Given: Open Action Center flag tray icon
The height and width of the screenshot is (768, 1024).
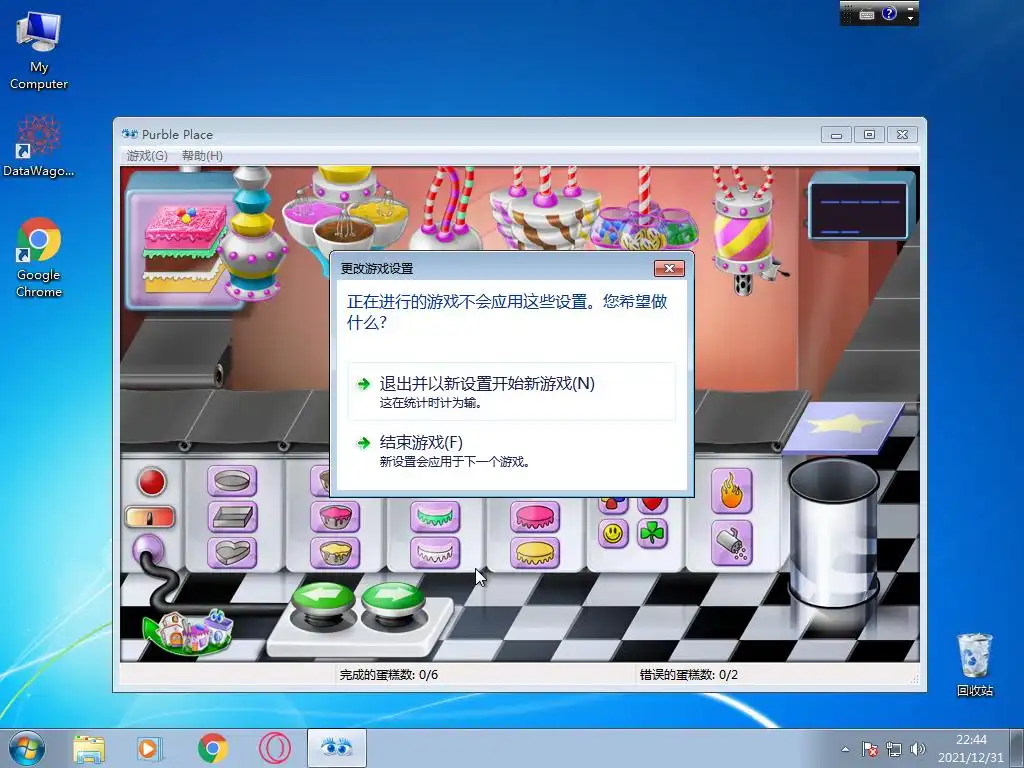Looking at the screenshot, I should click(869, 750).
